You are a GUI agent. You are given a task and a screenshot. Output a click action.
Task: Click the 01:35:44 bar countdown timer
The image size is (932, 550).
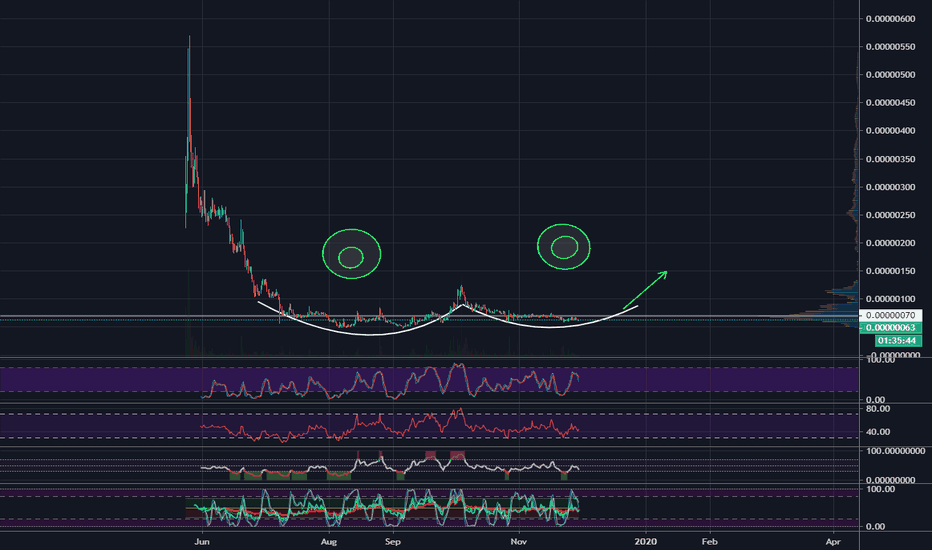(x=898, y=341)
